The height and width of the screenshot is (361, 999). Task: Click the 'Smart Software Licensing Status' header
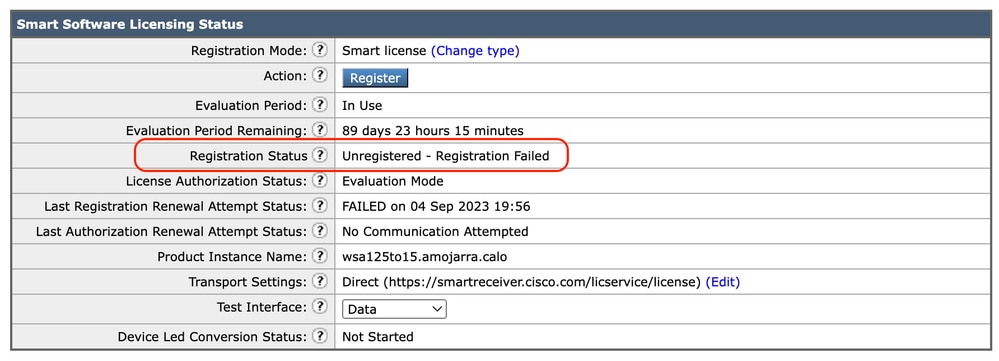click(129, 25)
